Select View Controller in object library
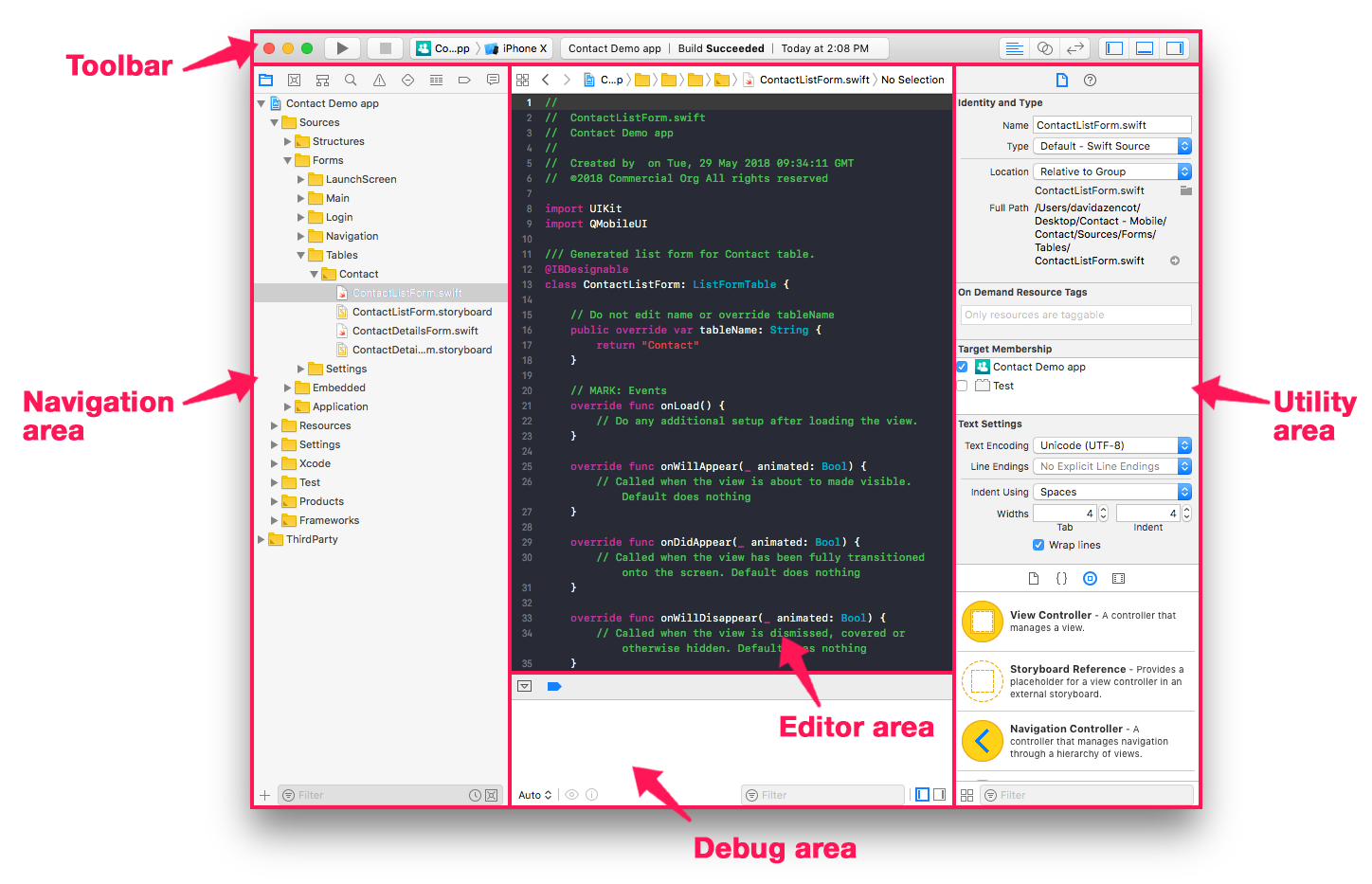 pos(1077,622)
